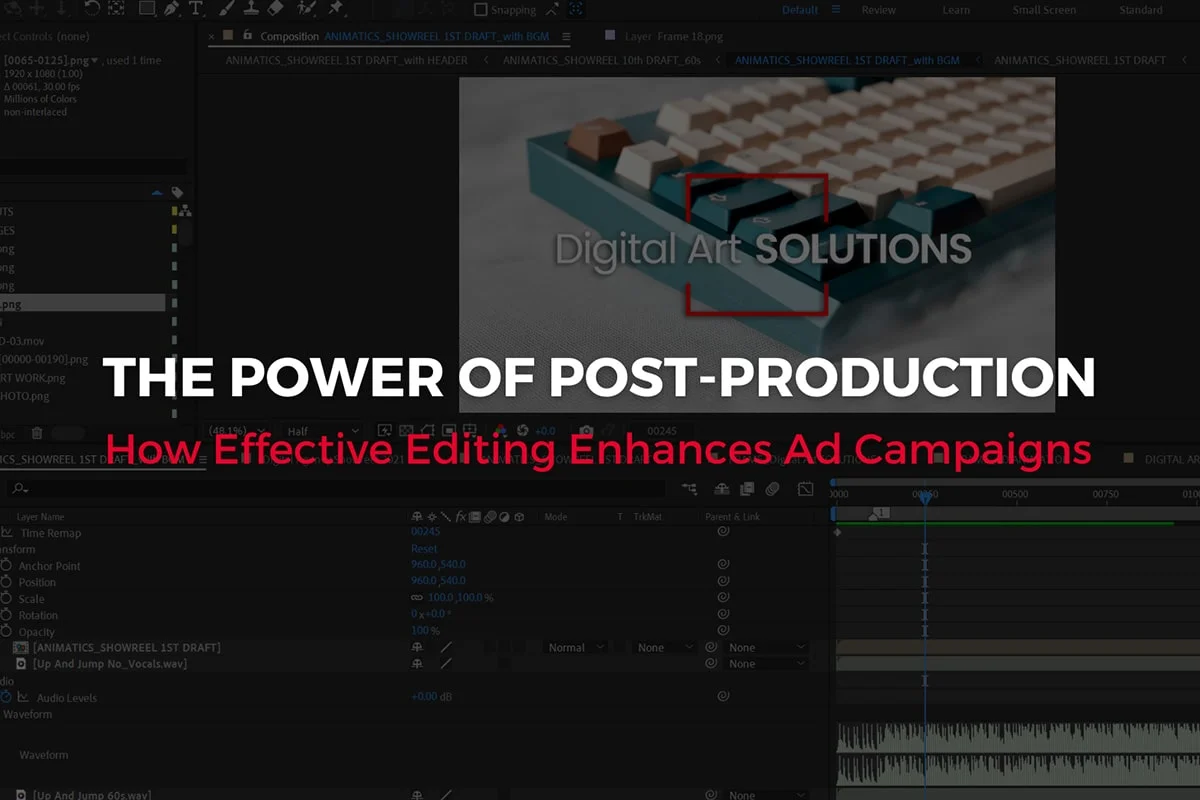Screen dimensions: 1200x800
Task: Open the TrkMat None dropdown for ANIMATICS layer
Action: (x=665, y=648)
